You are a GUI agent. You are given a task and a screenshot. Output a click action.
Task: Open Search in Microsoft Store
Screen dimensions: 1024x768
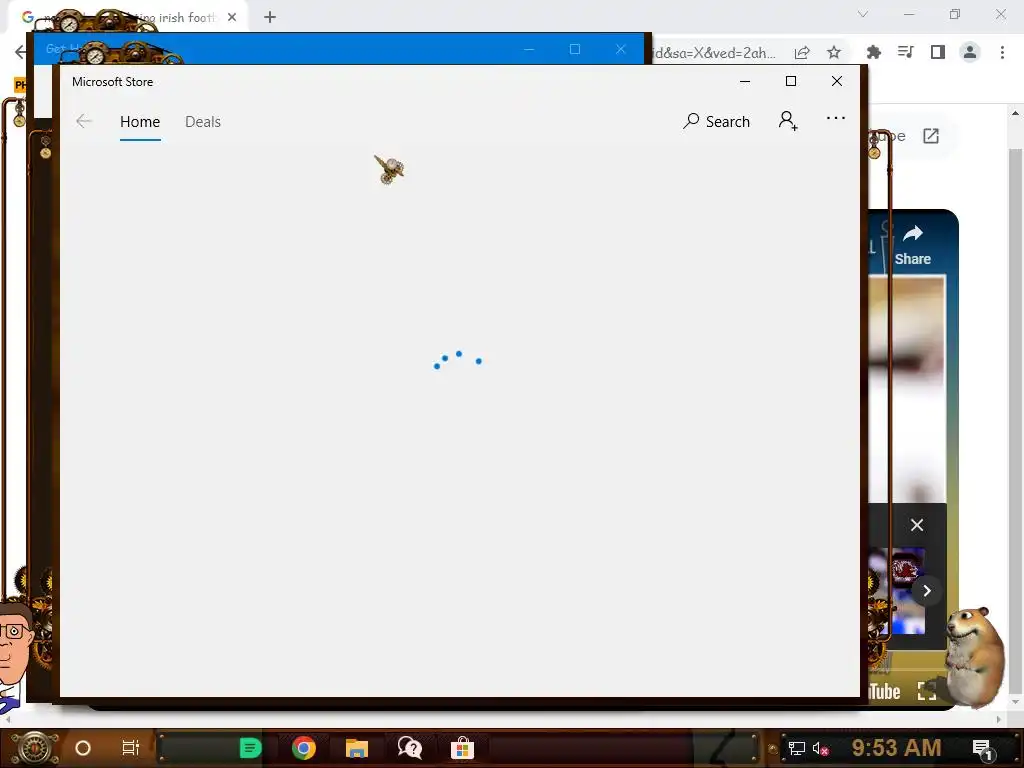716,121
